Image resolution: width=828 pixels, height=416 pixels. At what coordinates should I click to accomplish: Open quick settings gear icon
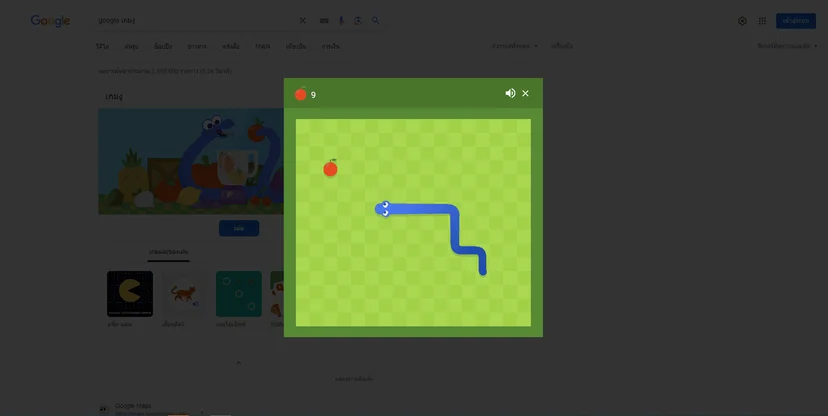coord(742,21)
